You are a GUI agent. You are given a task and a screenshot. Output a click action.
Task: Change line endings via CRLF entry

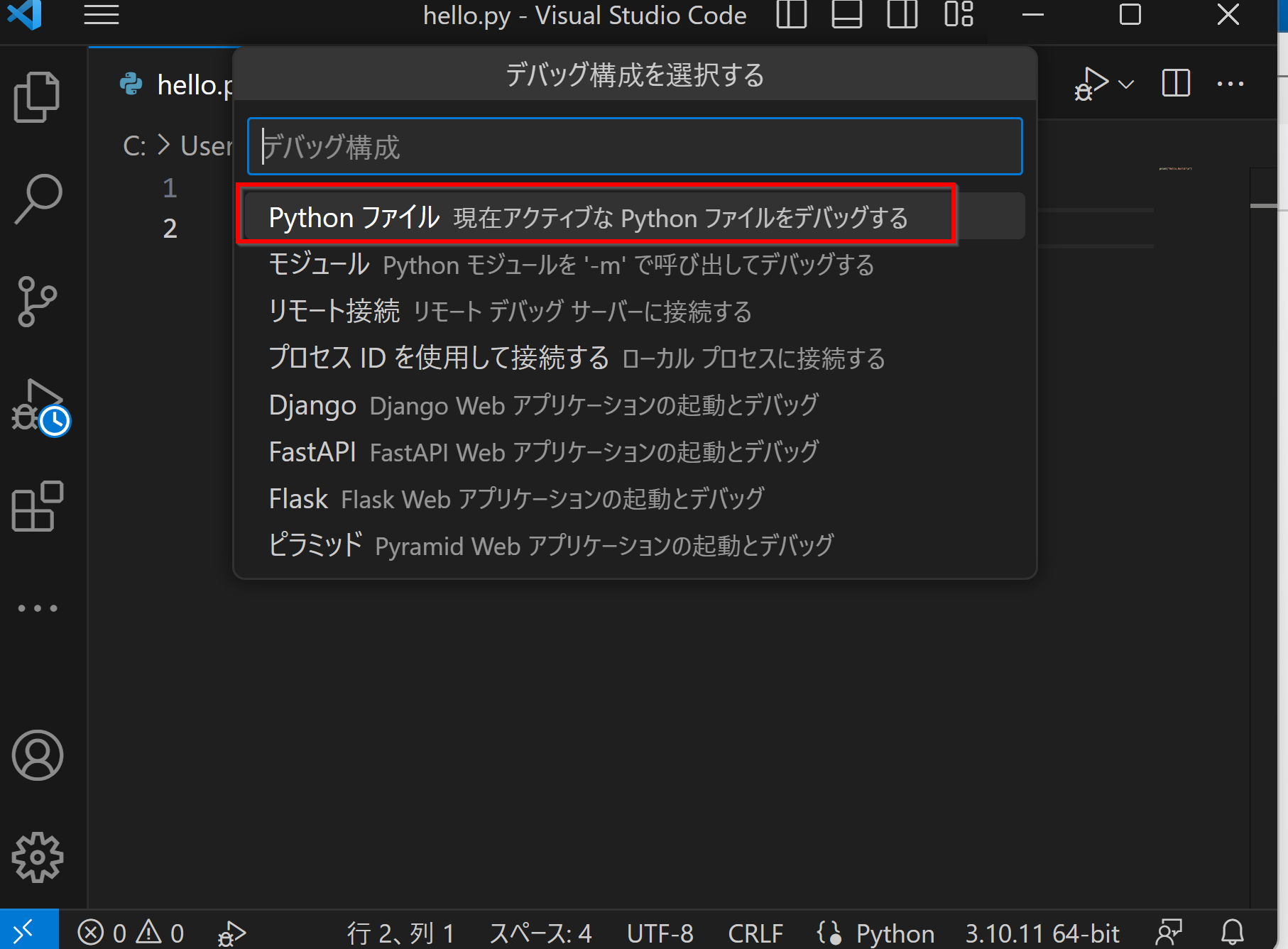click(x=755, y=933)
